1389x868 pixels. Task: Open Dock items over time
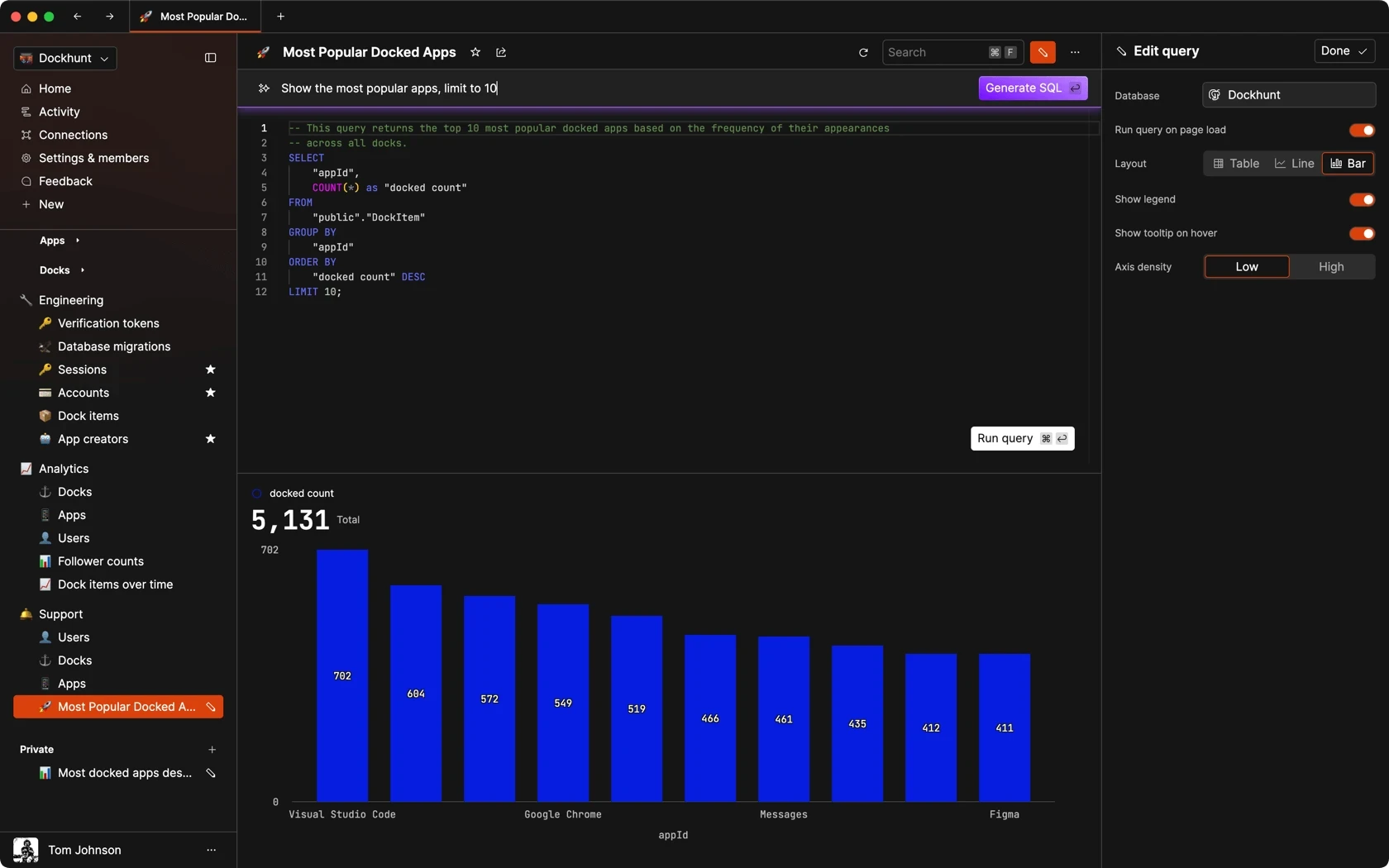coord(115,584)
